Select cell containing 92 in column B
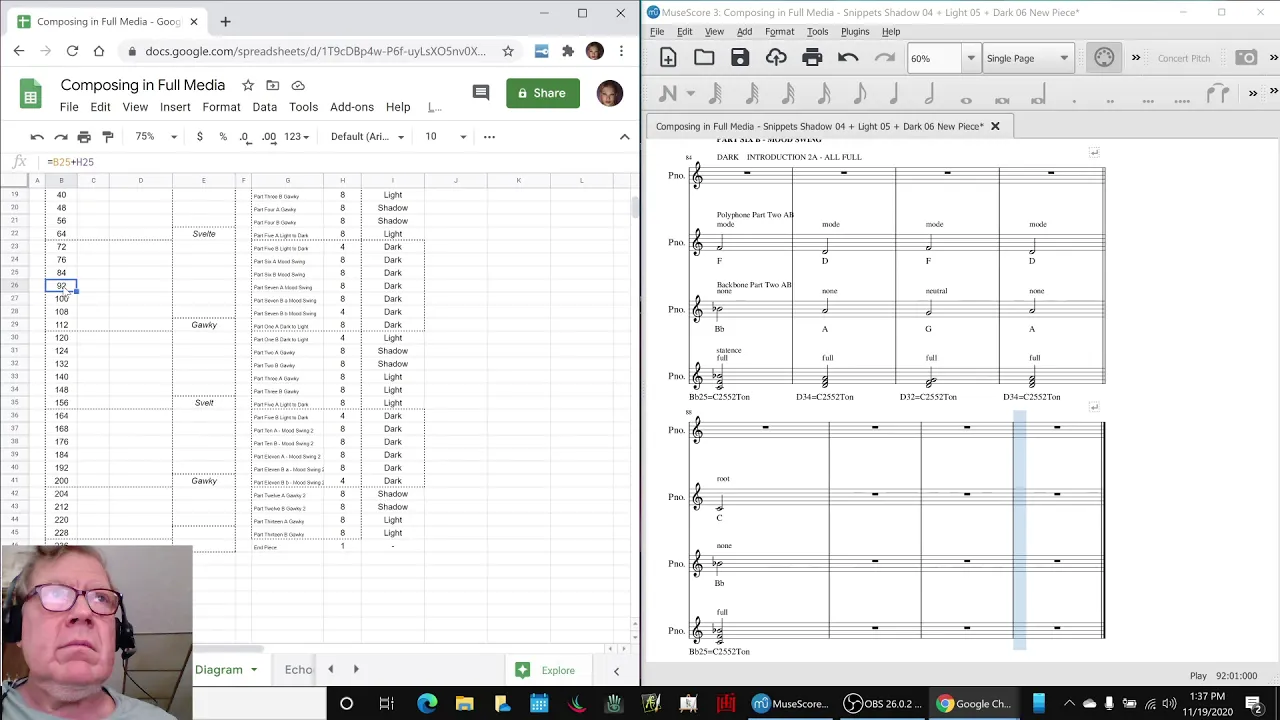This screenshot has height=720, width=1280. point(61,286)
